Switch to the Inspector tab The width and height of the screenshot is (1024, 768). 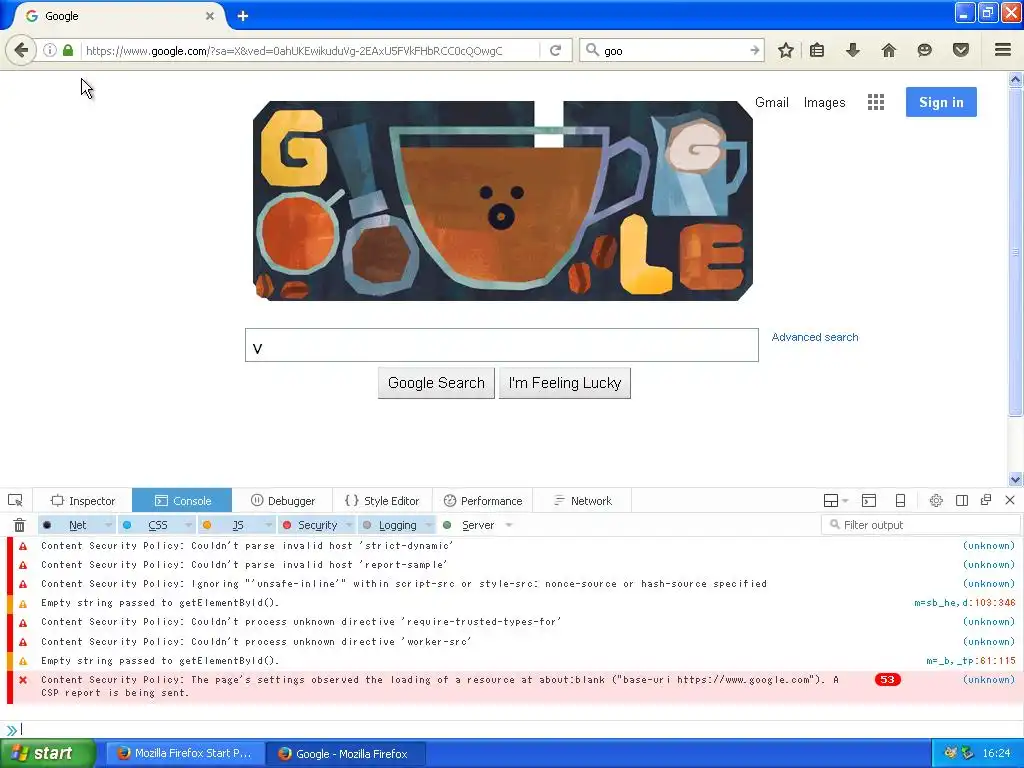[x=83, y=501]
